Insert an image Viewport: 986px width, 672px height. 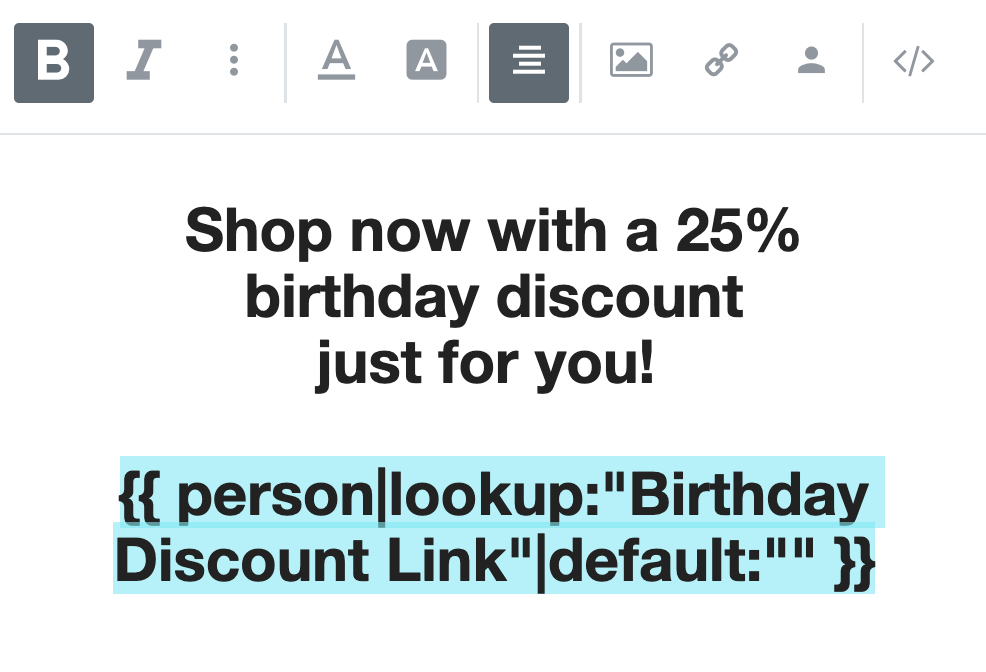click(x=631, y=63)
